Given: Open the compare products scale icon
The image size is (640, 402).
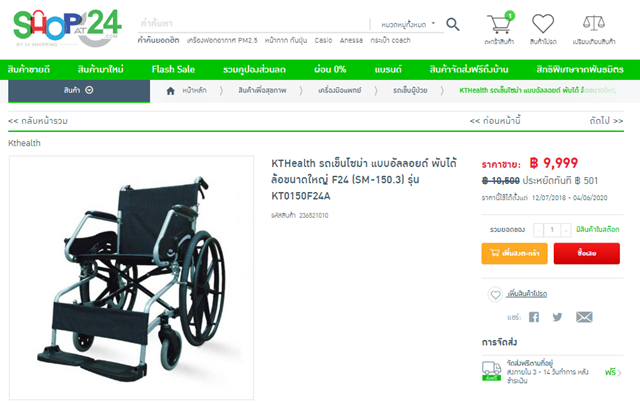Looking at the screenshot, I should click(x=594, y=23).
